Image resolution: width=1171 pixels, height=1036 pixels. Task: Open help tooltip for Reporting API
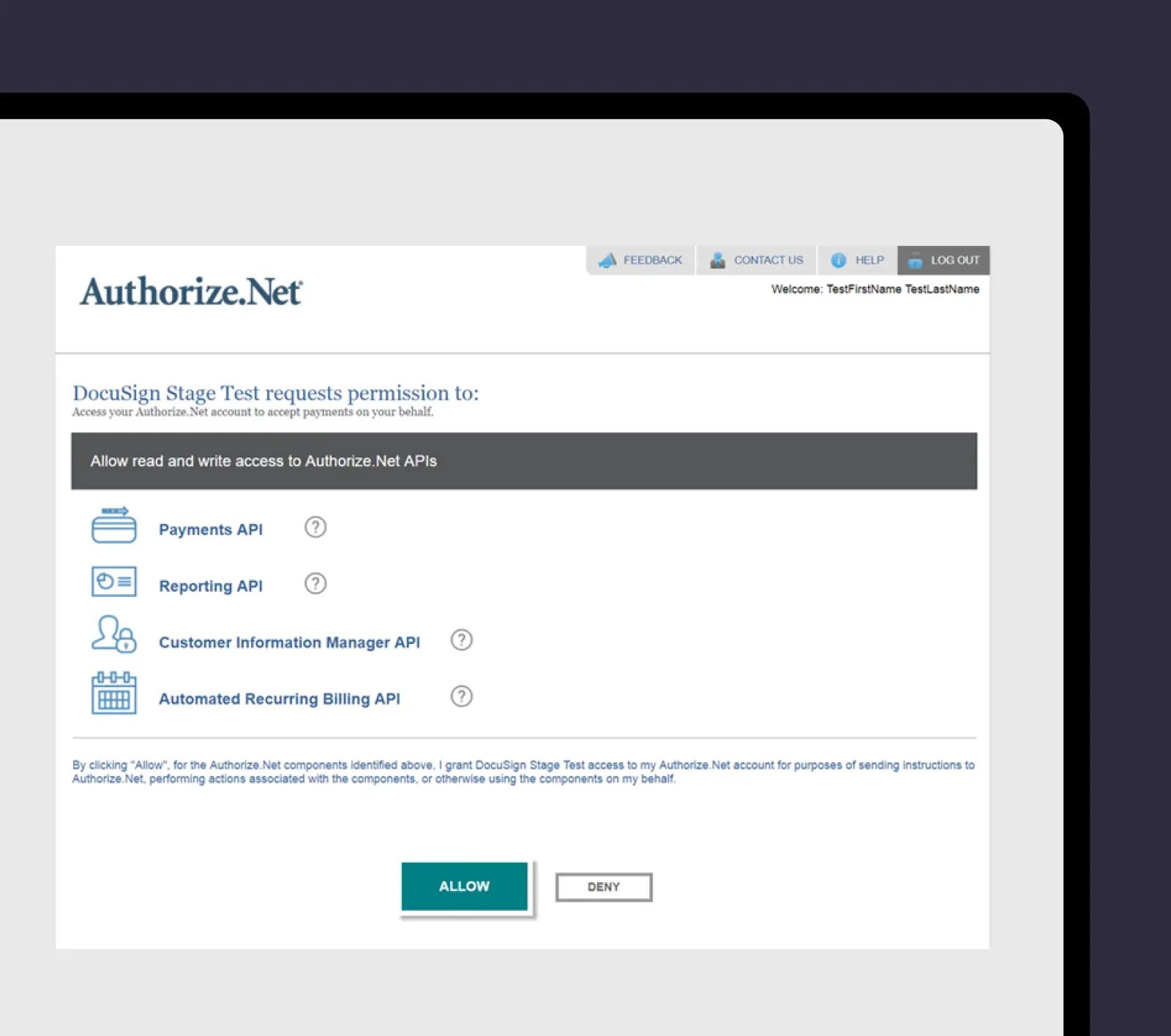315,583
